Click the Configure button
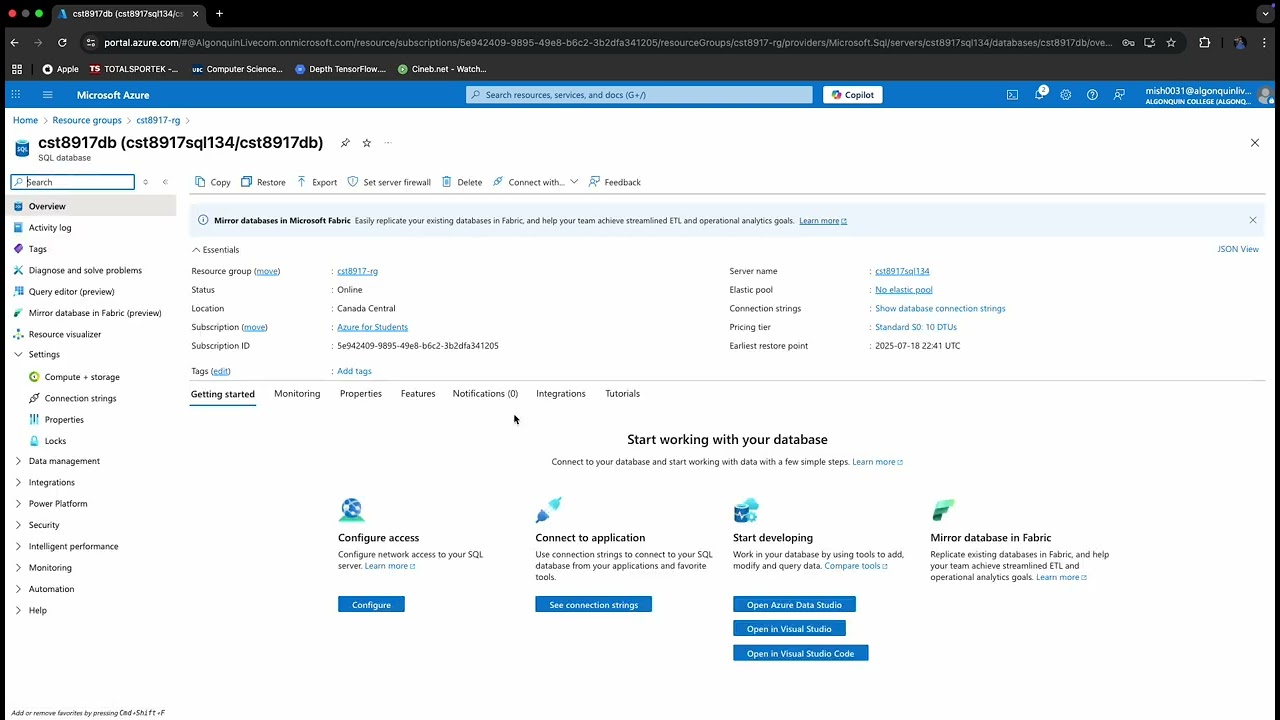The image size is (1280, 720). pos(371,605)
